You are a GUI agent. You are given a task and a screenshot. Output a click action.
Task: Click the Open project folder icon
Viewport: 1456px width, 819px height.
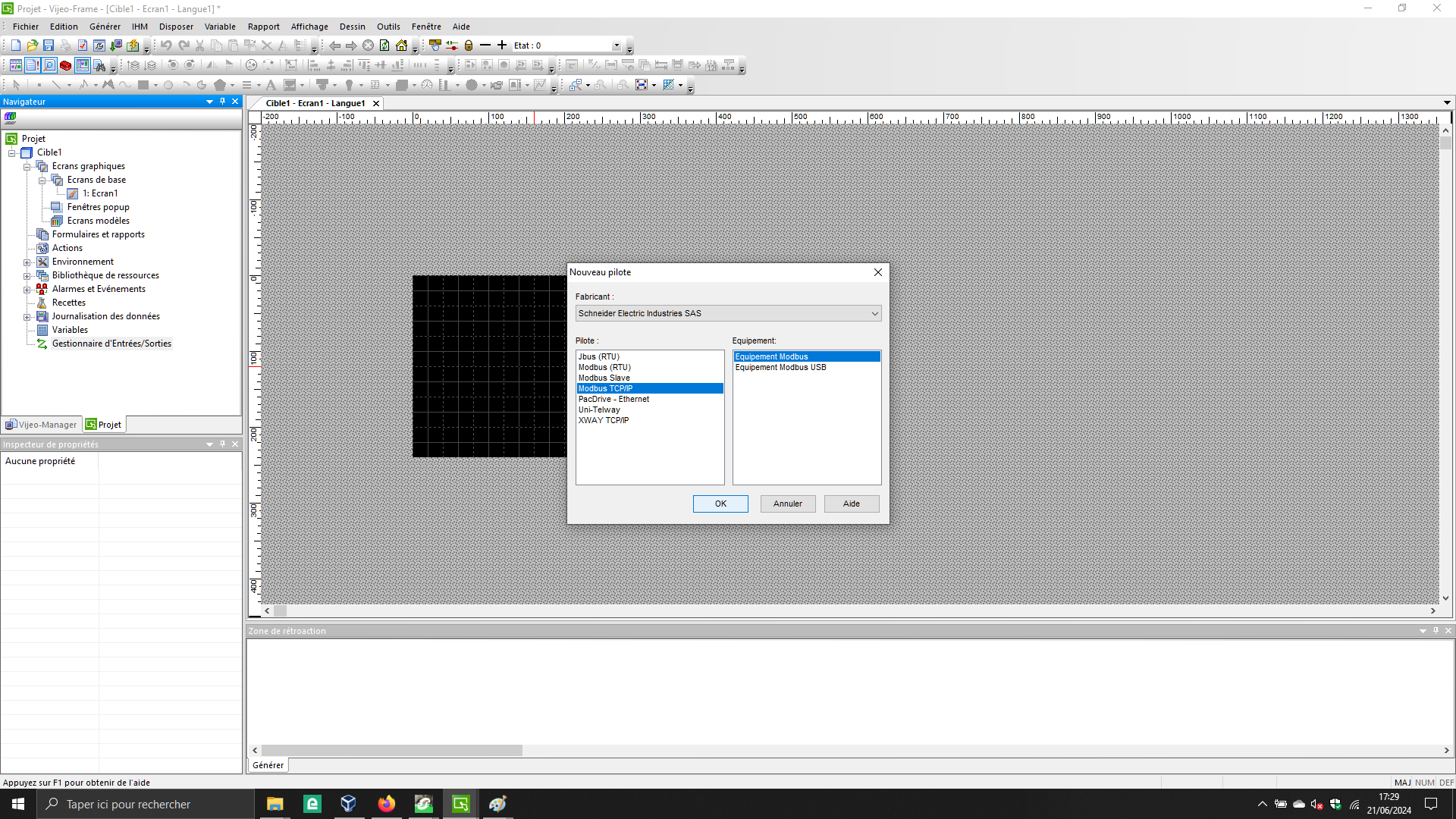pyautogui.click(x=32, y=45)
